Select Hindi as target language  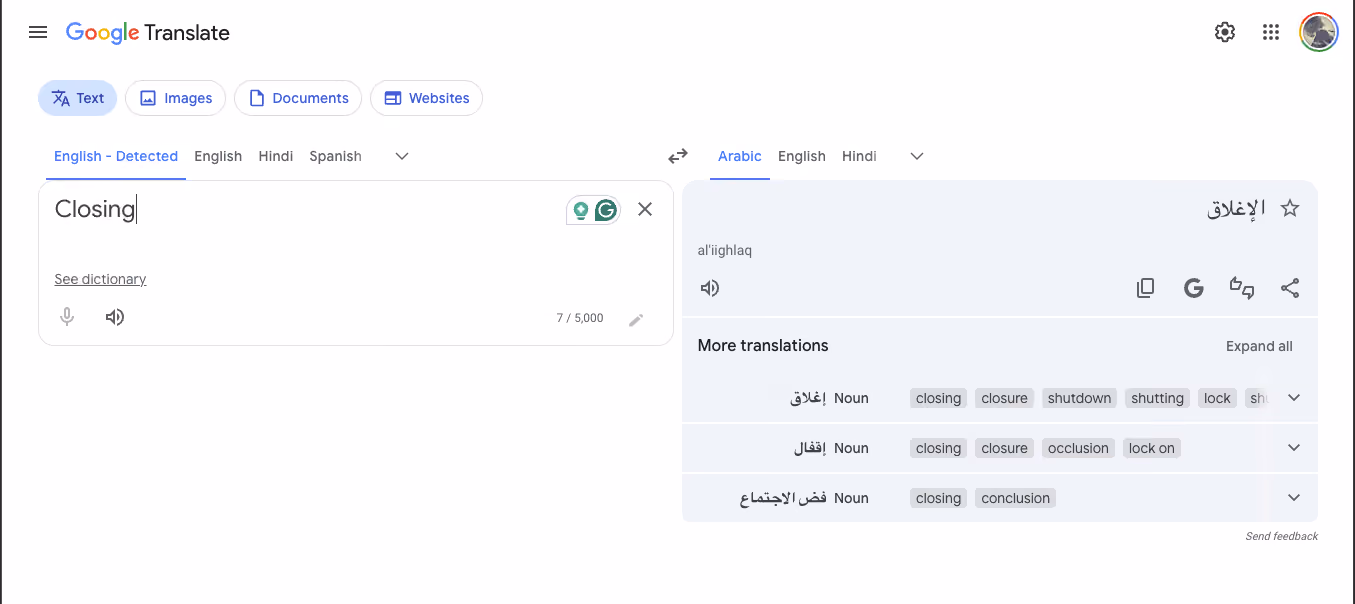point(859,156)
